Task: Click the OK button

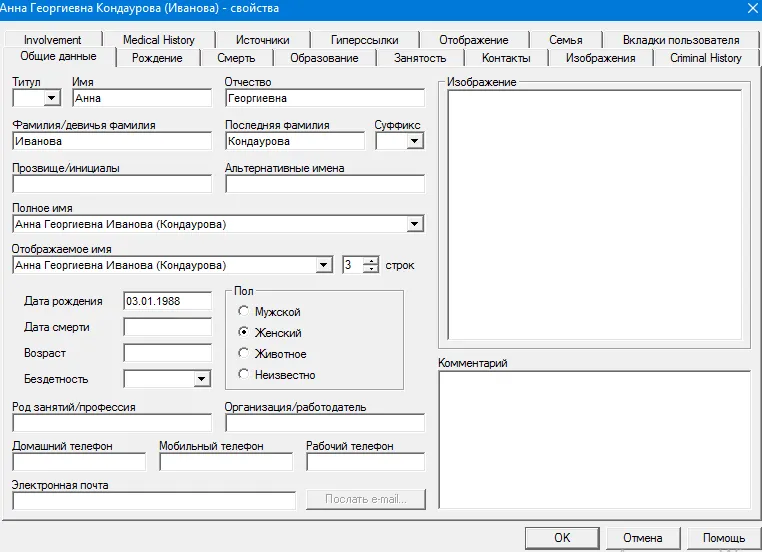Action: 562,538
